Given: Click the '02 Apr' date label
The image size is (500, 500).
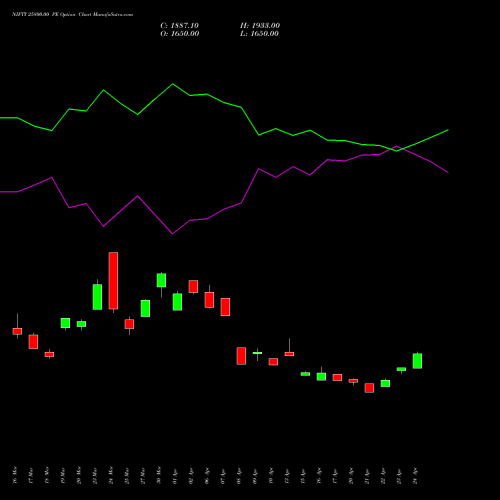Looking at the screenshot, I should coord(191,476).
